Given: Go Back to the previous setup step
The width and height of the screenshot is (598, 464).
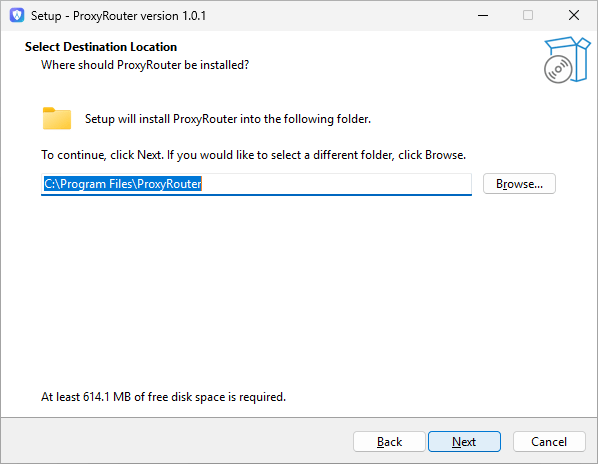Looking at the screenshot, I should (389, 442).
